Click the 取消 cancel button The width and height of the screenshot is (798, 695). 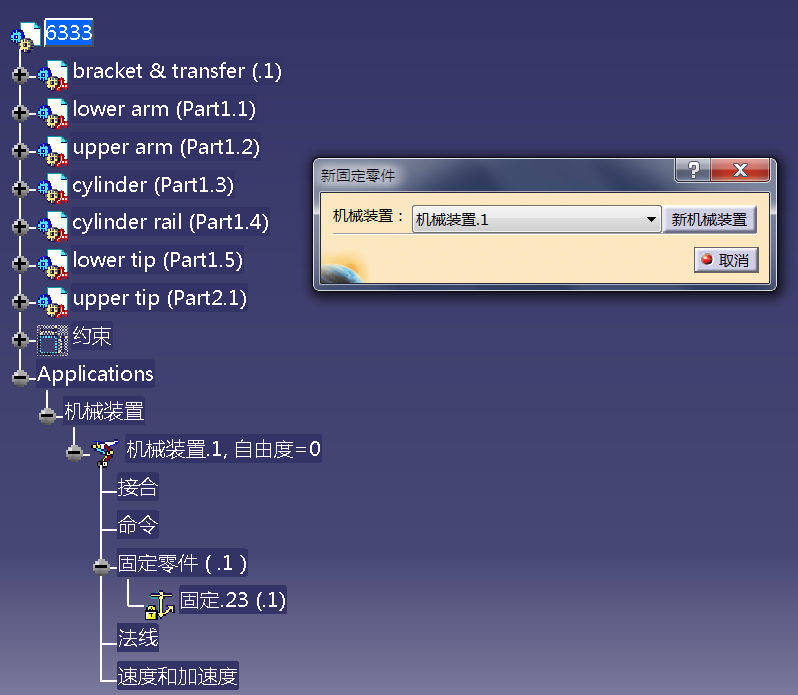(x=726, y=260)
